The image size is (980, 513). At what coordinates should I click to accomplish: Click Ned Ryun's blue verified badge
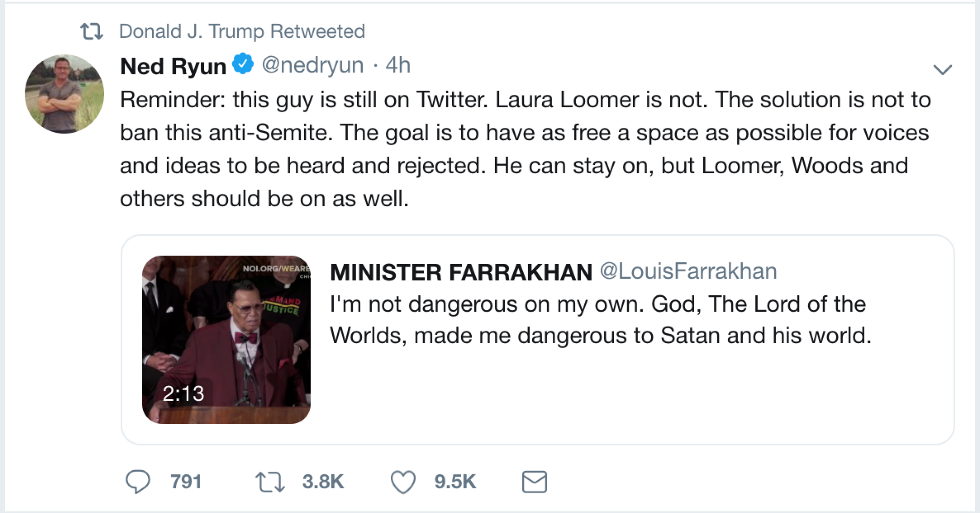[242, 66]
